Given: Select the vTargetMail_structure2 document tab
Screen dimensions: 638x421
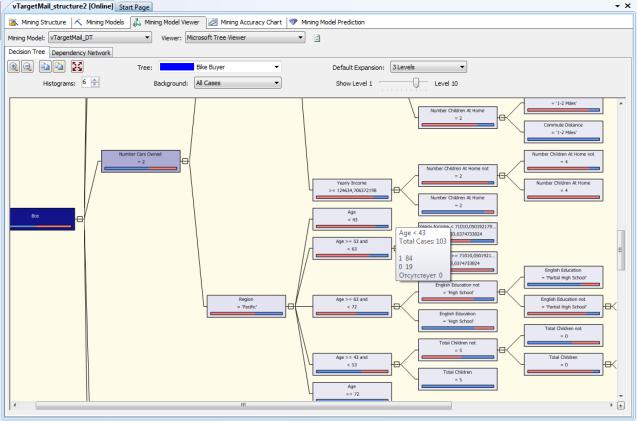Looking at the screenshot, I should [62, 6].
